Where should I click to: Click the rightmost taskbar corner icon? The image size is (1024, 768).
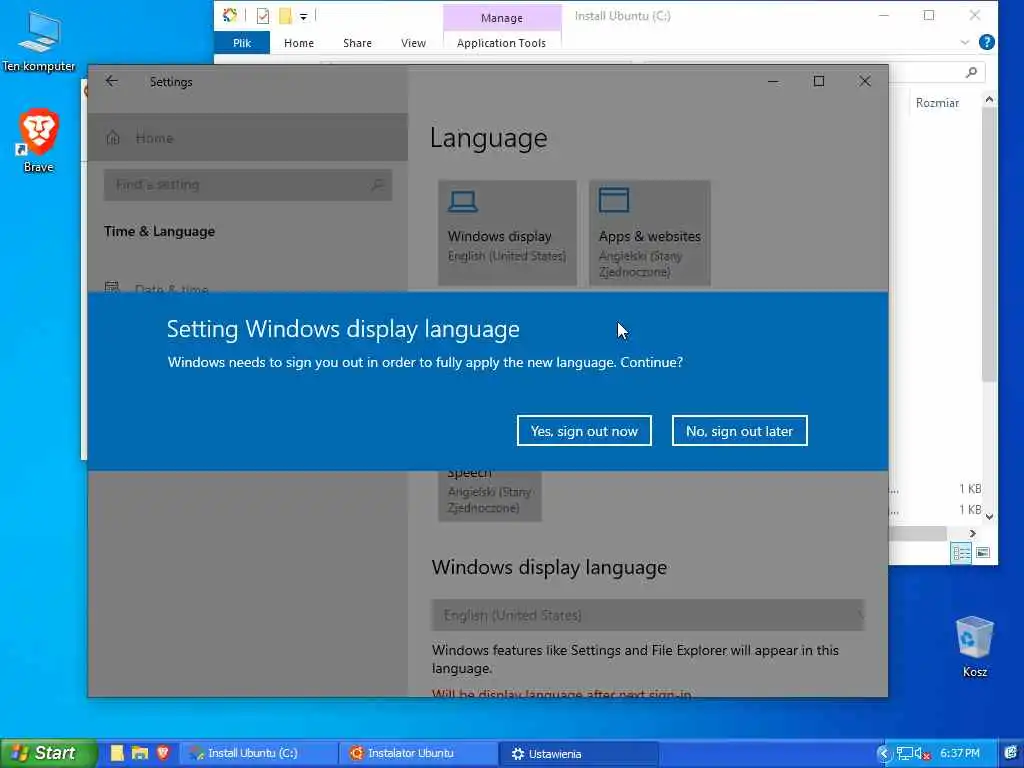point(1011,753)
